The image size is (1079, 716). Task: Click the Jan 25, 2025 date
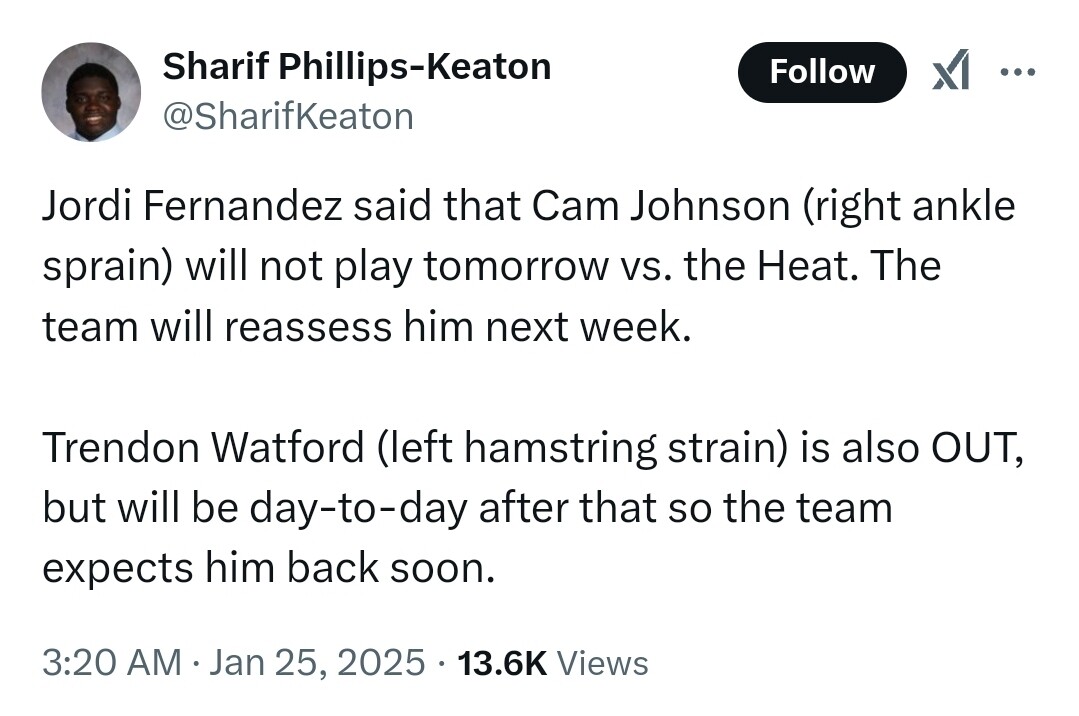pos(318,663)
